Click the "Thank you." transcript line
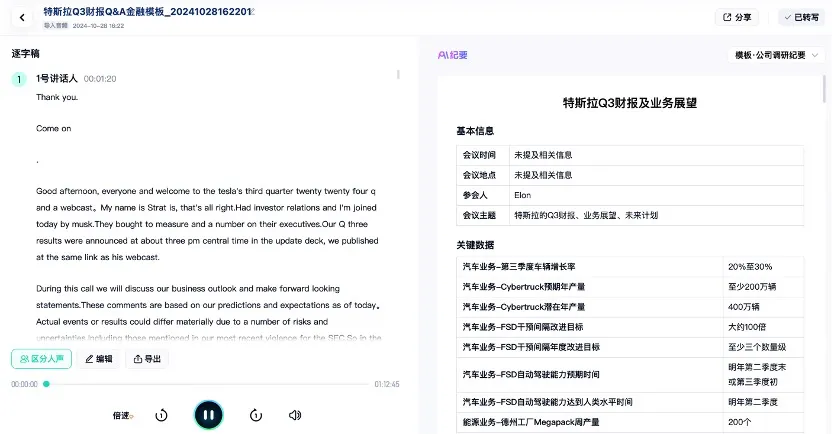 [57, 97]
